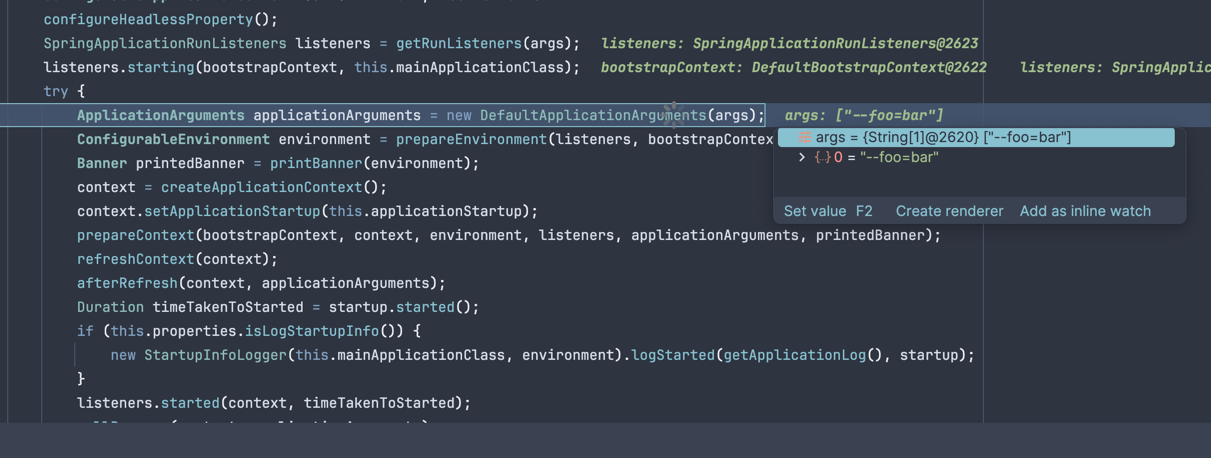
Task: Add args as inline watch
Action: [1085, 211]
